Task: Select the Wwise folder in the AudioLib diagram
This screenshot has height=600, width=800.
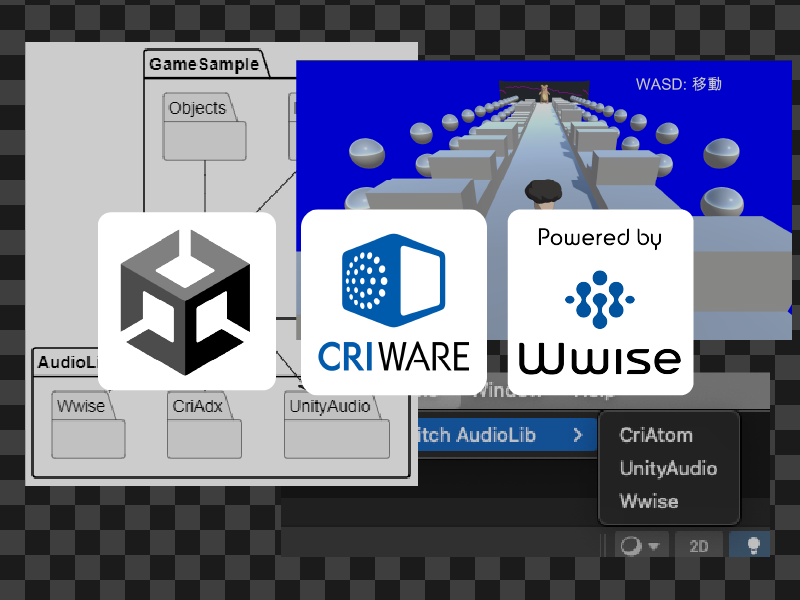Action: point(88,430)
